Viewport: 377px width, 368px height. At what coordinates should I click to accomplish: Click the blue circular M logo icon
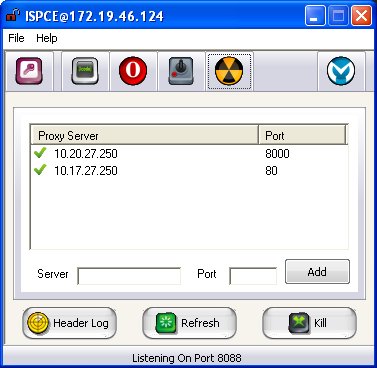[x=341, y=71]
